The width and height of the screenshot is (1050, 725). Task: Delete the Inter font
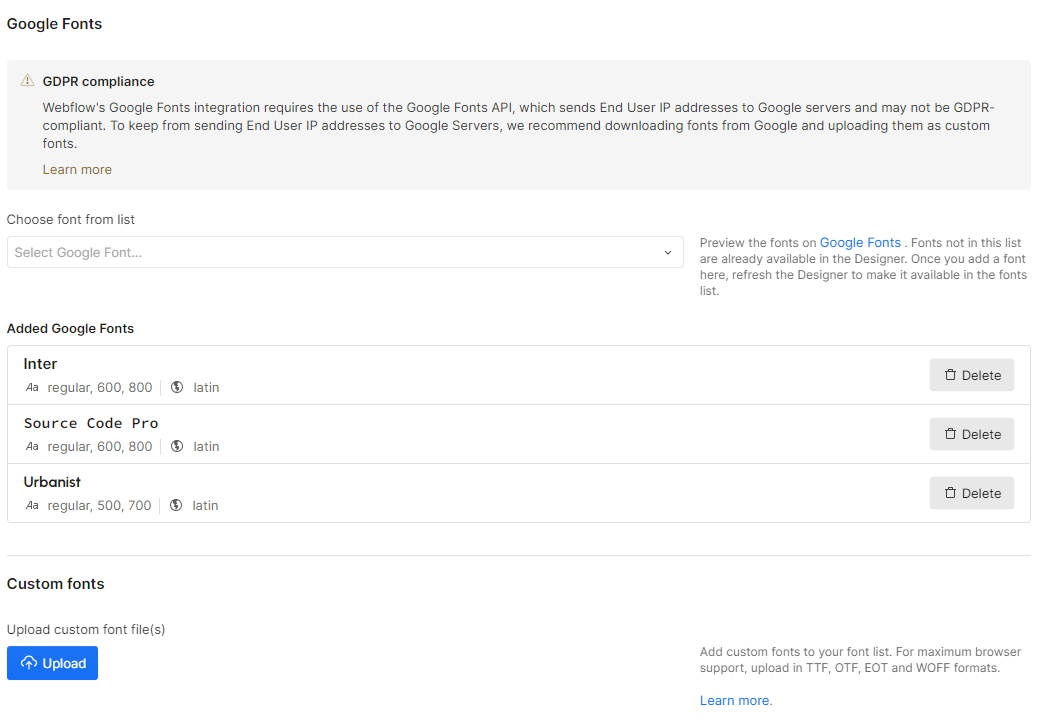[972, 375]
